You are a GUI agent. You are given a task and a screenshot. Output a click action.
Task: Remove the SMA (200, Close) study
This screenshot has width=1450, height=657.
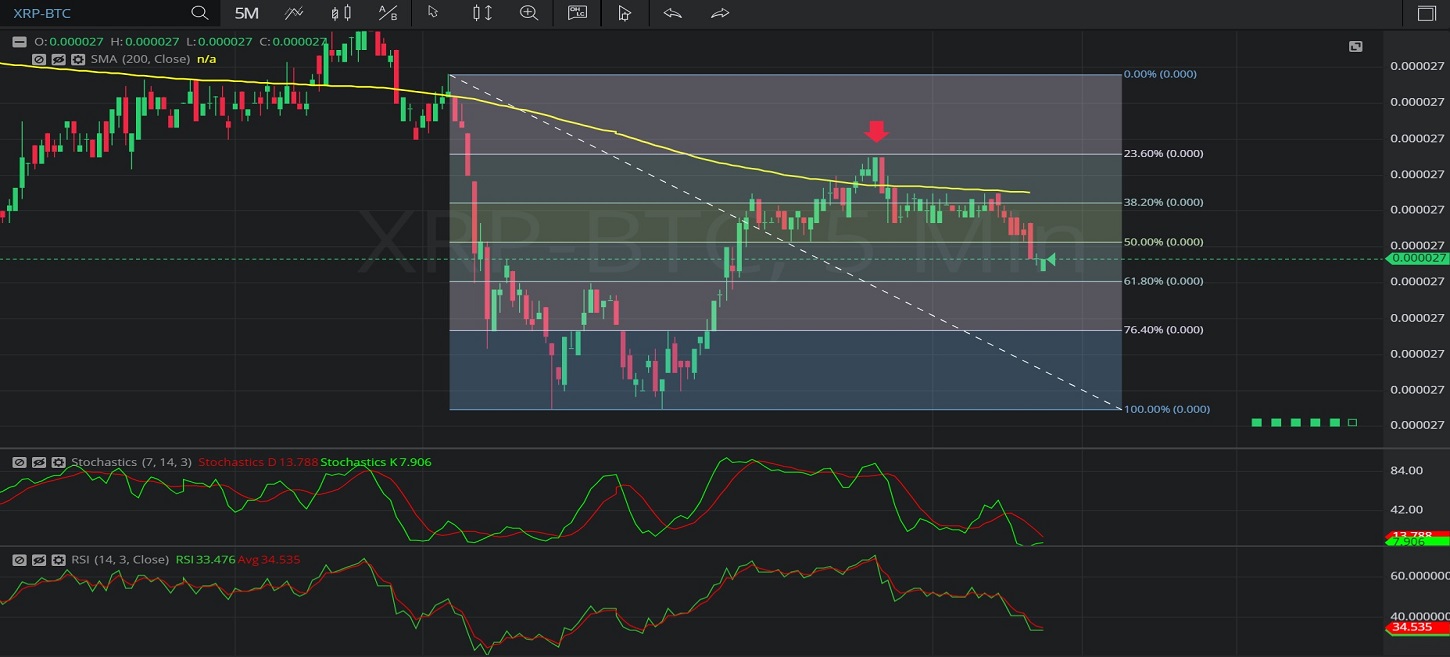[x=39, y=60]
